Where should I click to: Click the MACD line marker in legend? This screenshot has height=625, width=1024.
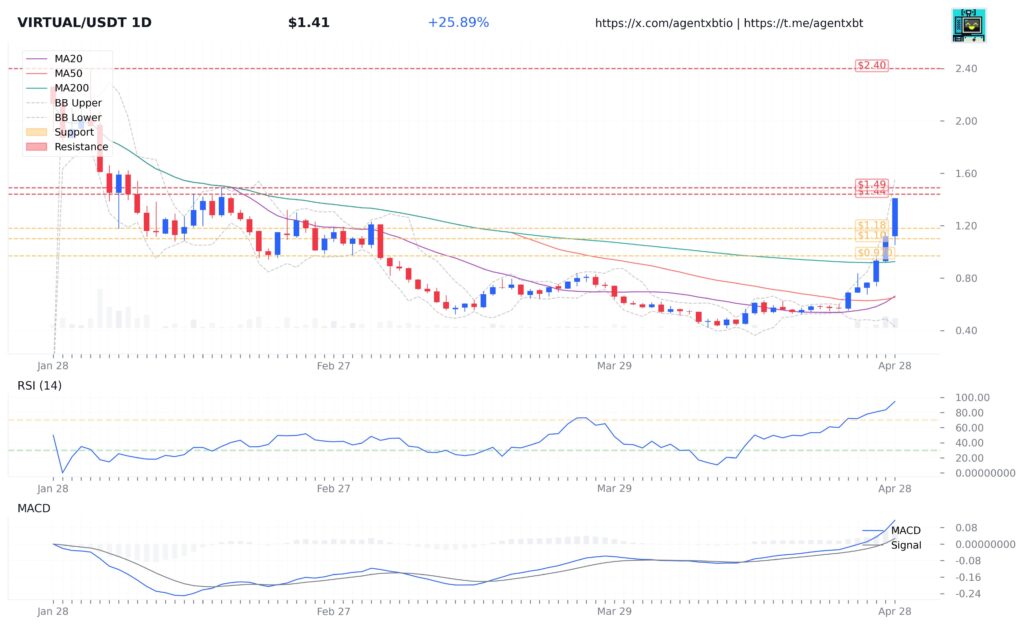(x=875, y=530)
